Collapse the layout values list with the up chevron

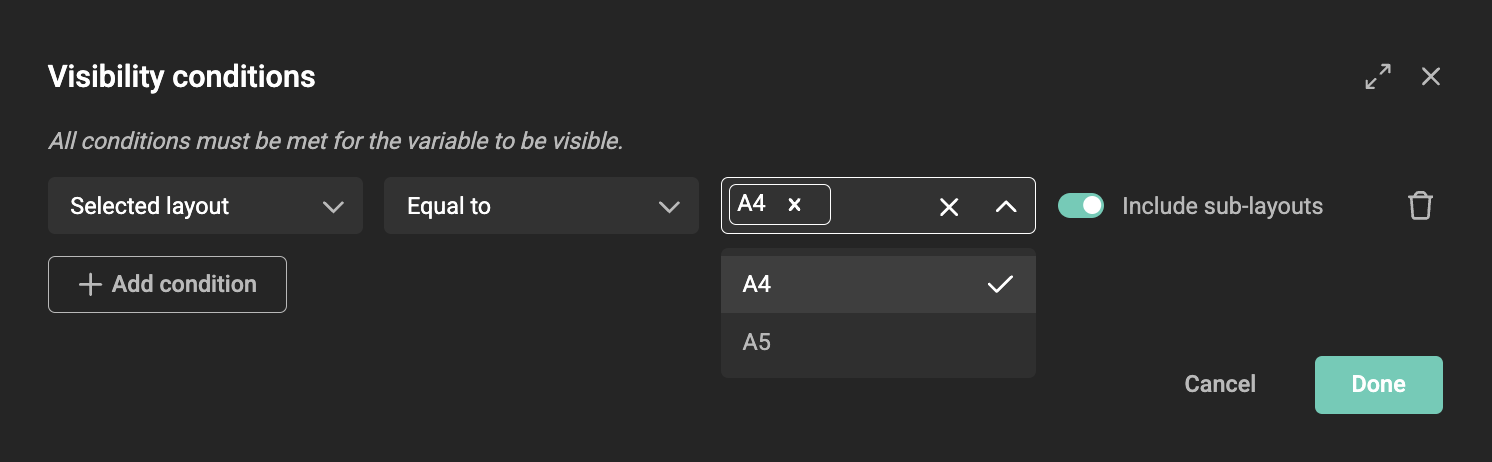(1006, 206)
